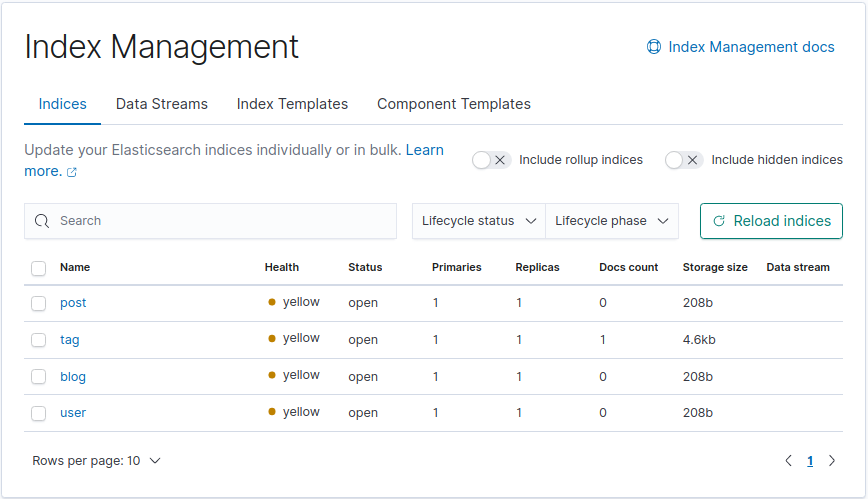
Task: Go to previous page arrow
Action: coord(788,461)
